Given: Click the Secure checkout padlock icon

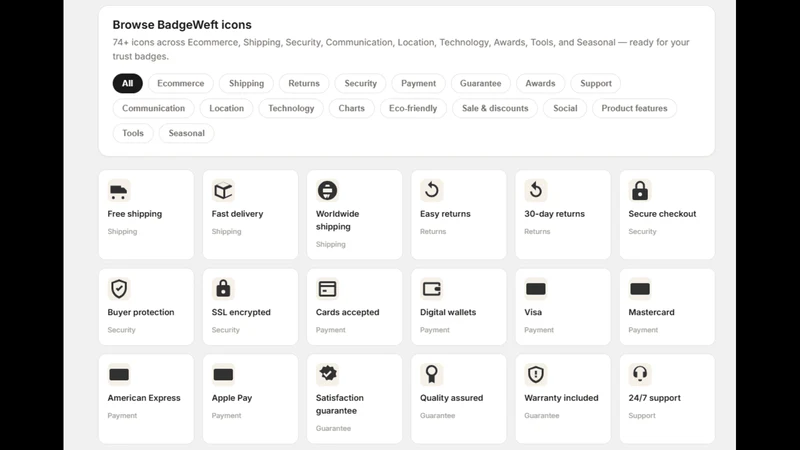Looking at the screenshot, I should click(640, 191).
